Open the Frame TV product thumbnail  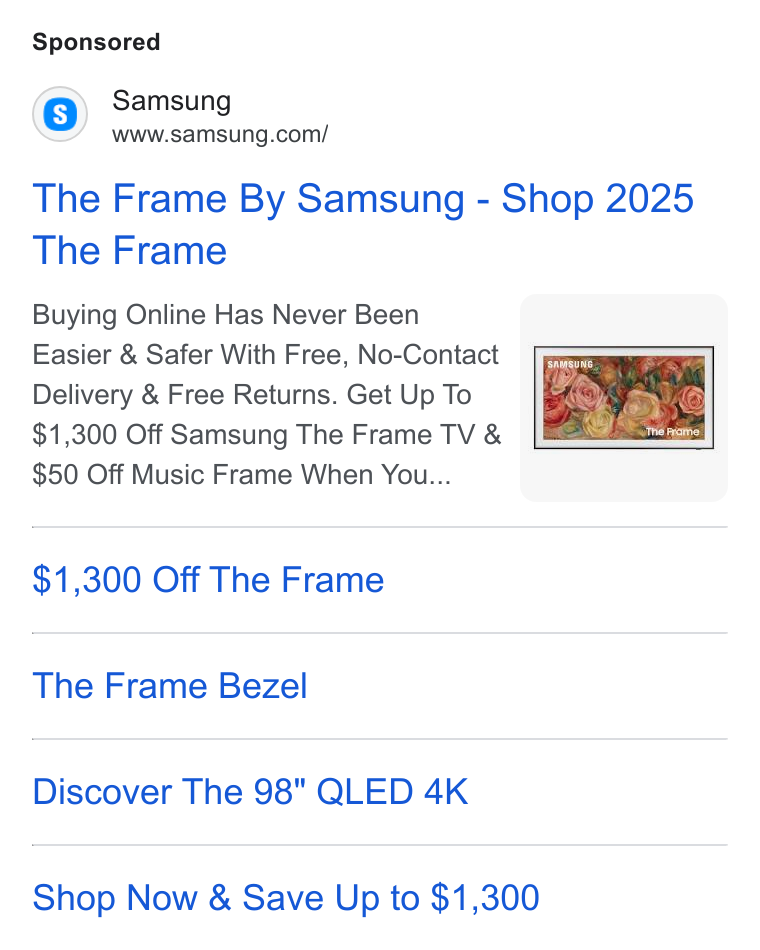(624, 397)
